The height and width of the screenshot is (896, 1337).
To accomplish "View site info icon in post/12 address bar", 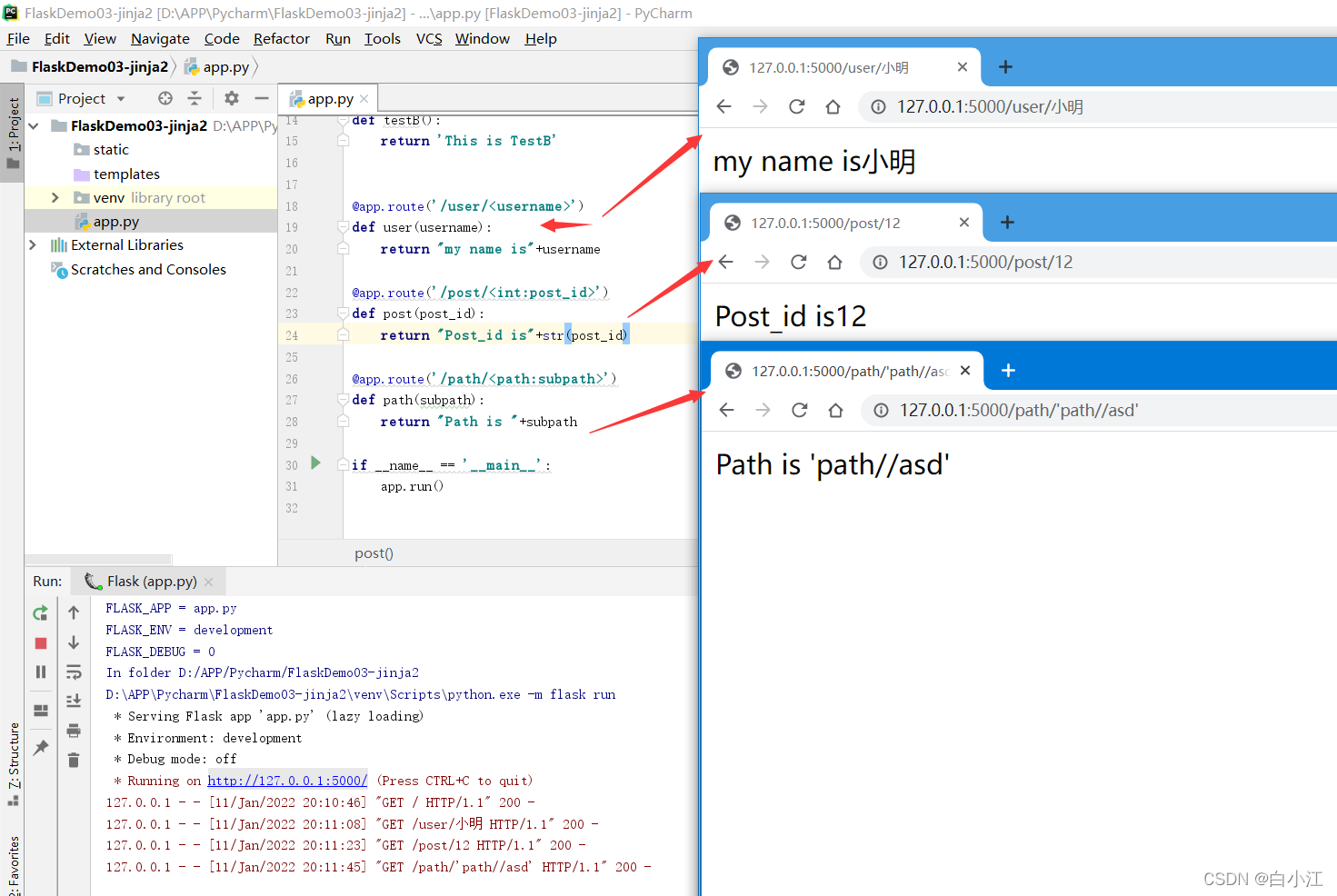I will (881, 262).
